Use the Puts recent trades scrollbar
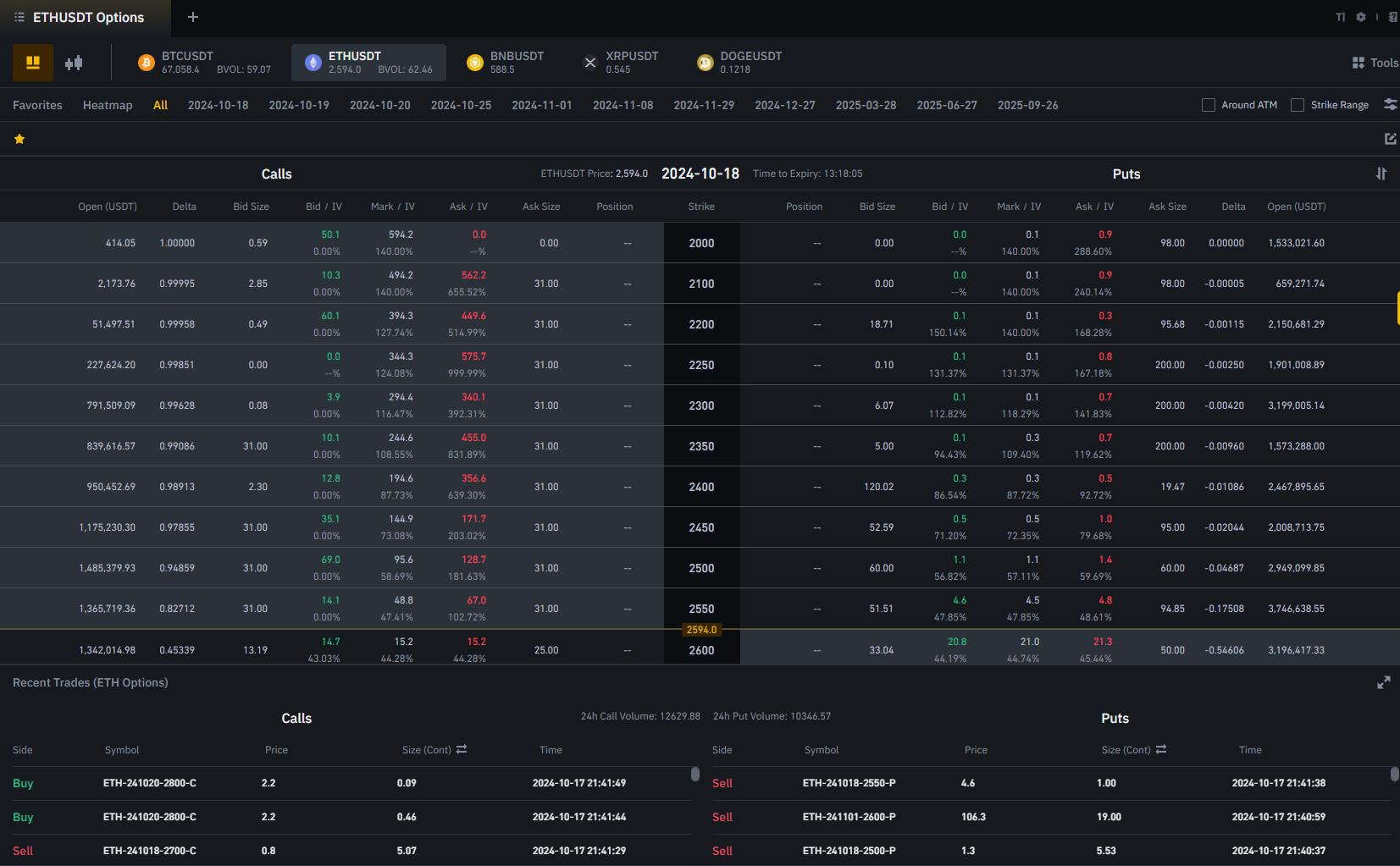The height and width of the screenshot is (866, 1400). 1395,774
